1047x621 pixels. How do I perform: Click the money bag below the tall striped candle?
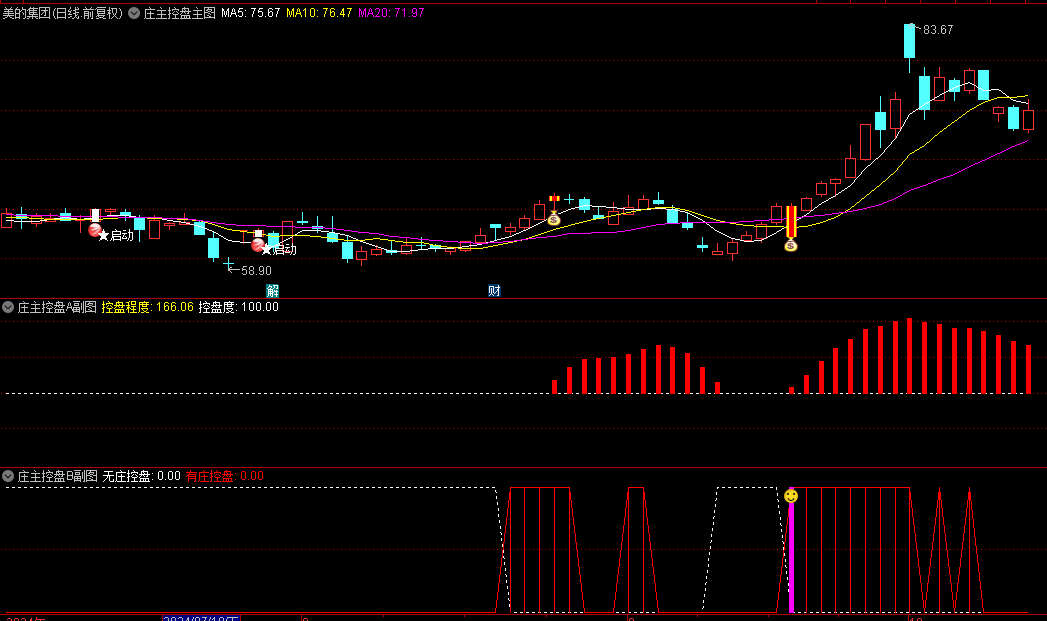coord(791,244)
